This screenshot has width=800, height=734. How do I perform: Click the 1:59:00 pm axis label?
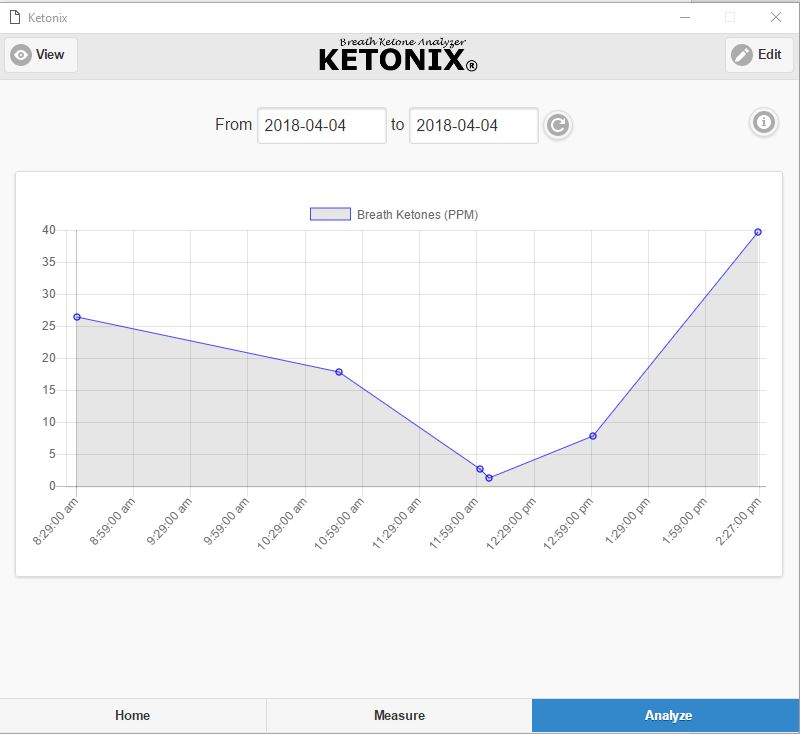pyautogui.click(x=685, y=521)
